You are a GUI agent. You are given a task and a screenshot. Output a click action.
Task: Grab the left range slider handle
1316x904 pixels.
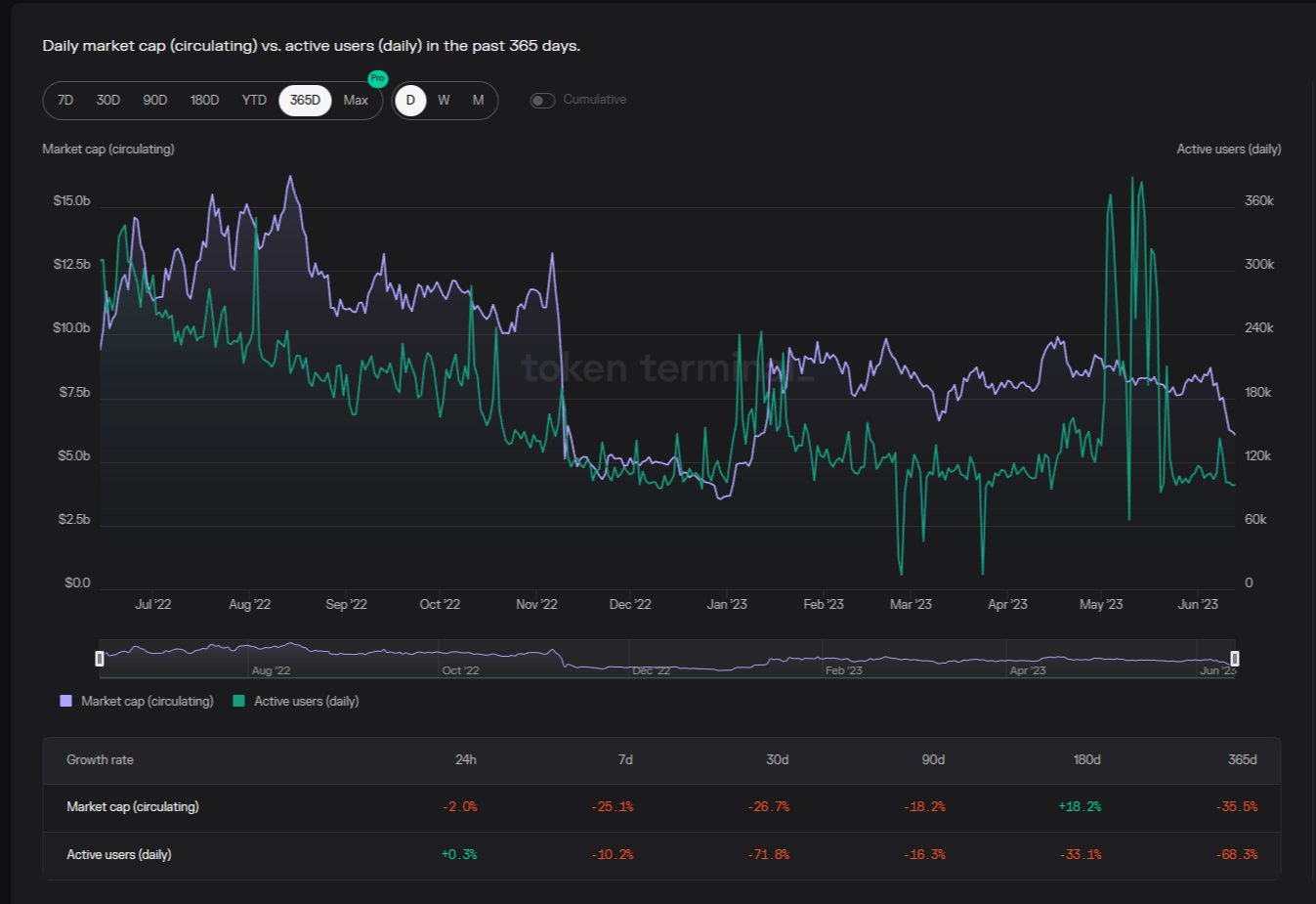[x=100, y=659]
